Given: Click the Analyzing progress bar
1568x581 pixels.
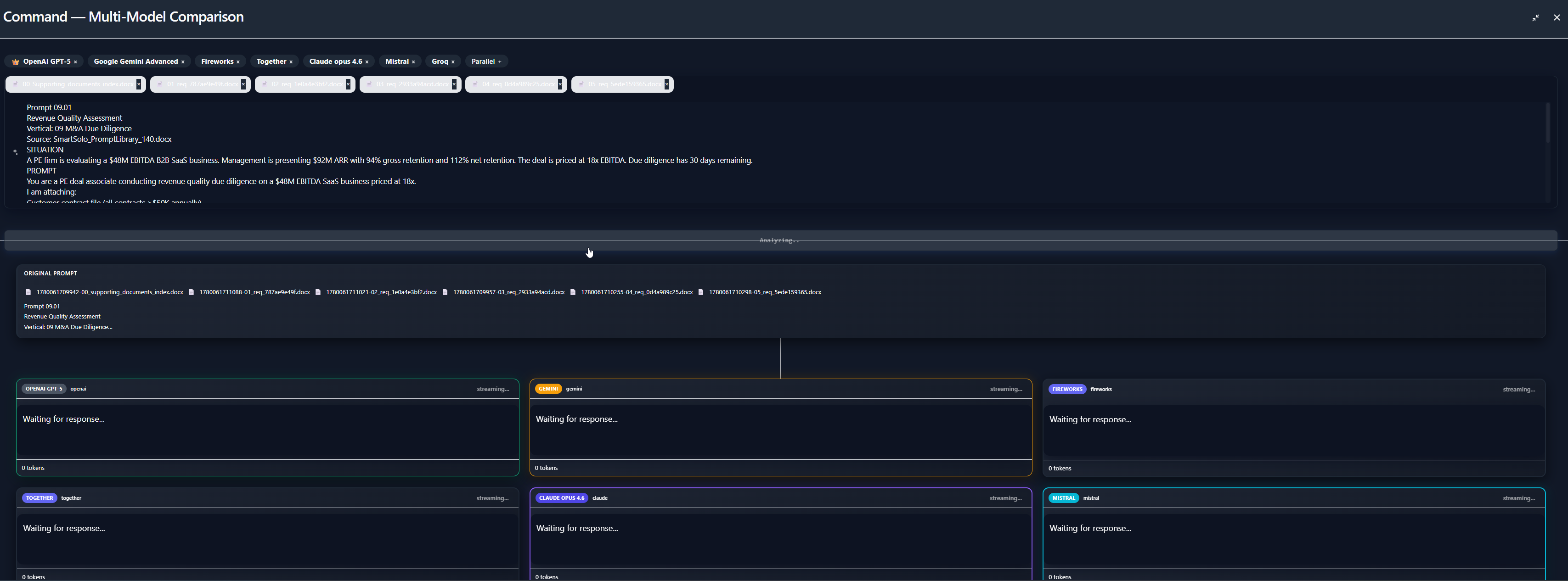Looking at the screenshot, I should pyautogui.click(x=780, y=240).
